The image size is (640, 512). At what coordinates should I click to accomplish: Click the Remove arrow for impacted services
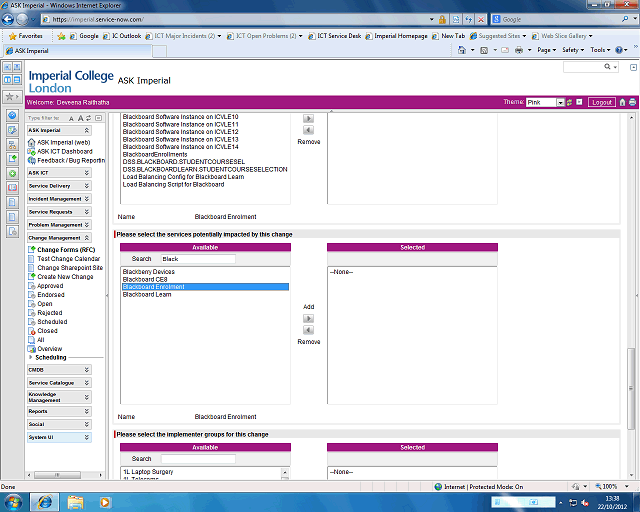[308, 330]
